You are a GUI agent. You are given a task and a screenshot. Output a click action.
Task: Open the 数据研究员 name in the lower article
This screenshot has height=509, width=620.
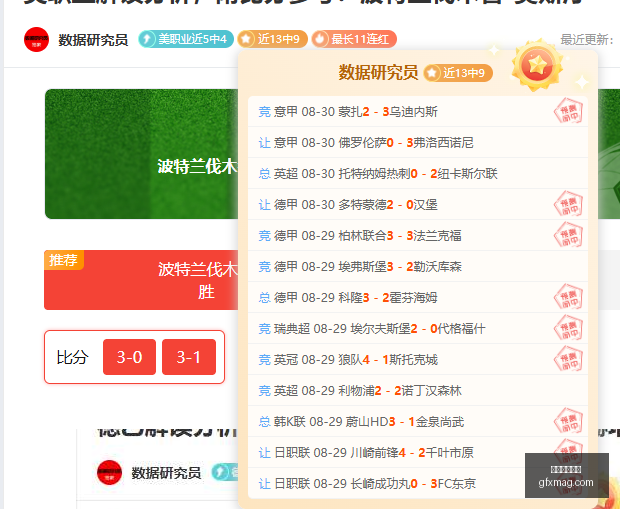coord(166,473)
